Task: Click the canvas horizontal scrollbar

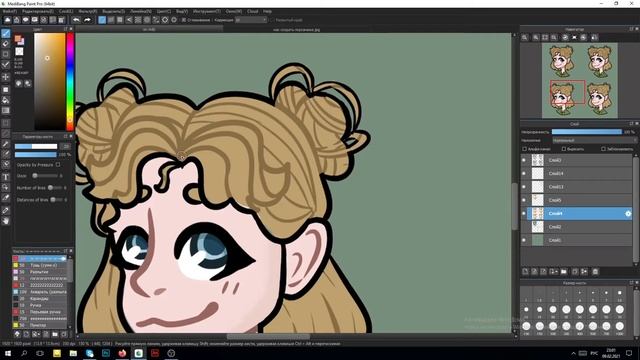Action: (268, 337)
